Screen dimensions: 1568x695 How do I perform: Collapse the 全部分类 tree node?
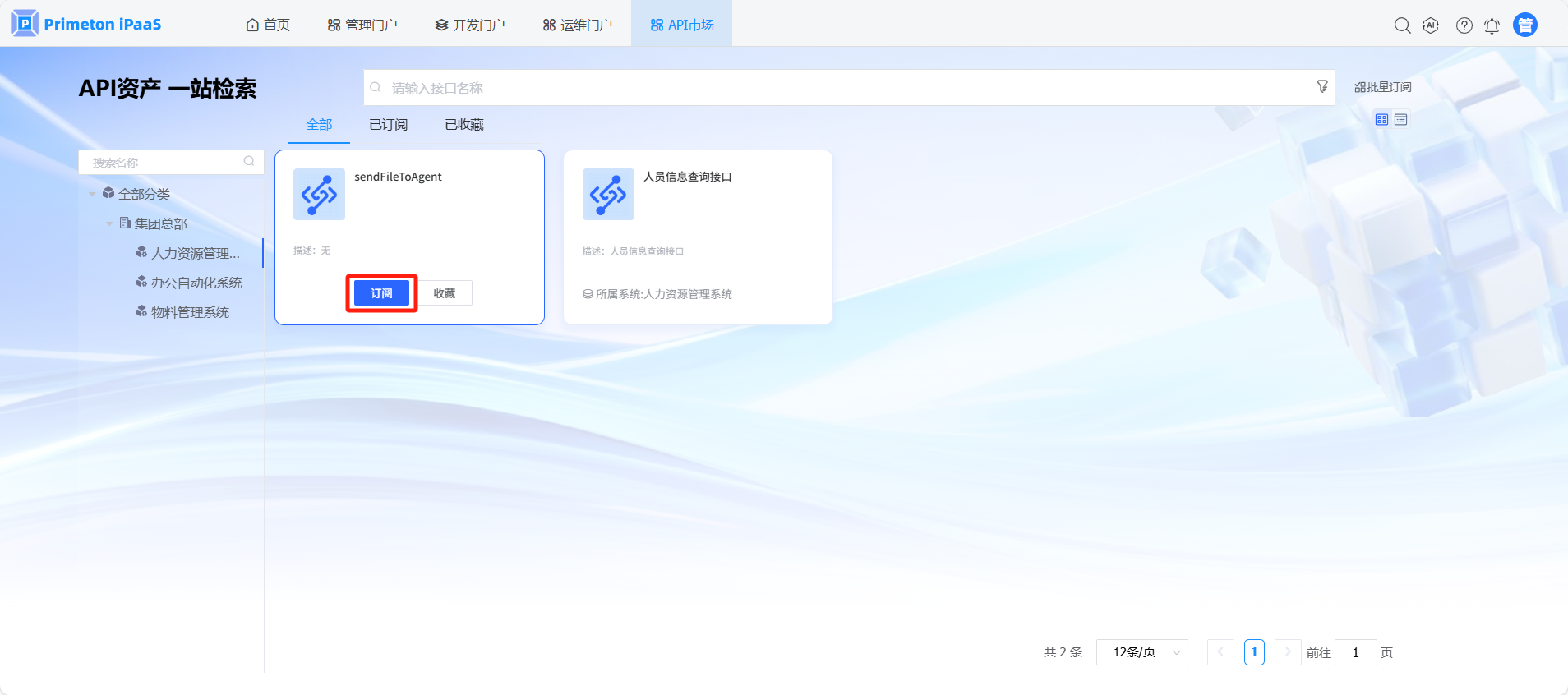92,195
